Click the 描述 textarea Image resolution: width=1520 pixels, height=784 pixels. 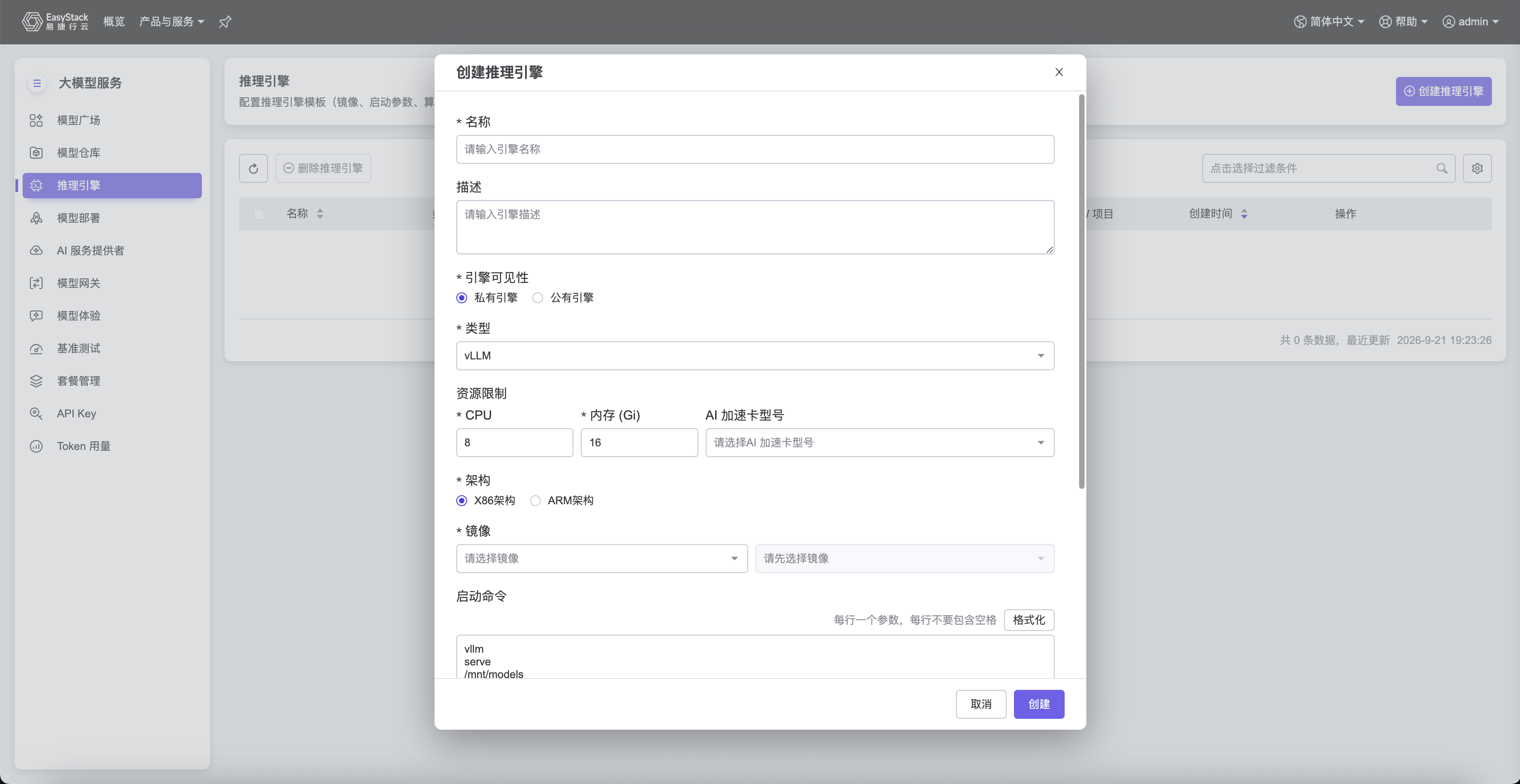[755, 227]
